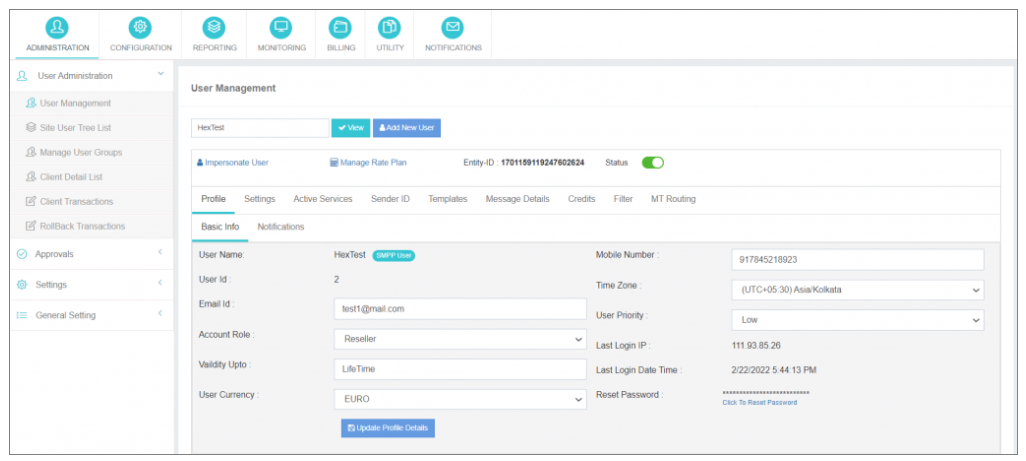The image size is (1026, 461).
Task: Switch to the Templates tab
Action: [x=448, y=199]
